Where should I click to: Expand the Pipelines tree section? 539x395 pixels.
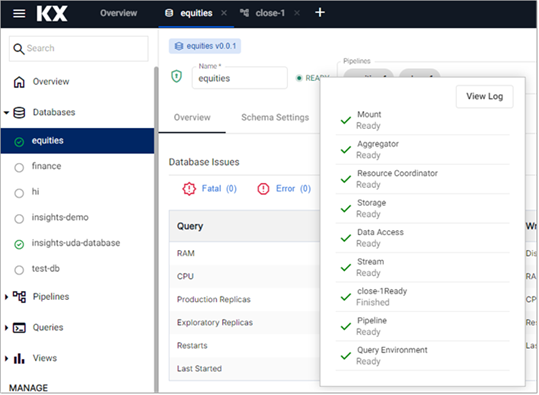point(6,297)
